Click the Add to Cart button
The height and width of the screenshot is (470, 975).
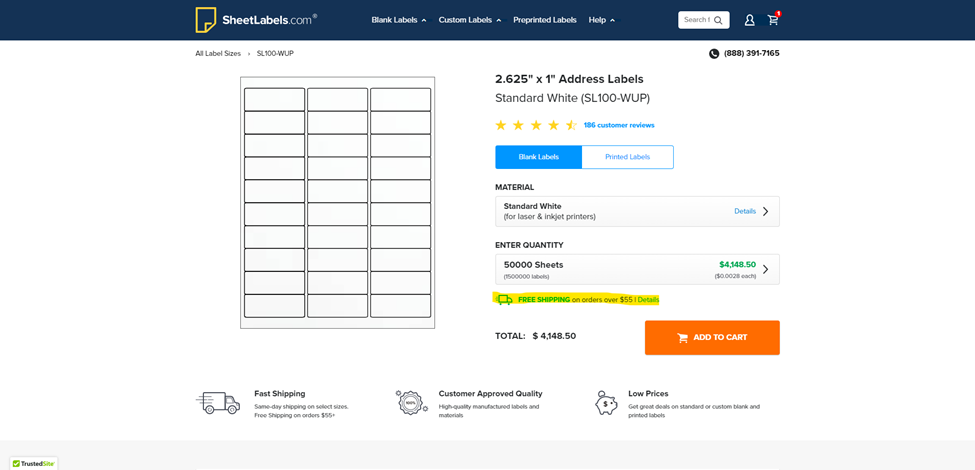coord(712,338)
